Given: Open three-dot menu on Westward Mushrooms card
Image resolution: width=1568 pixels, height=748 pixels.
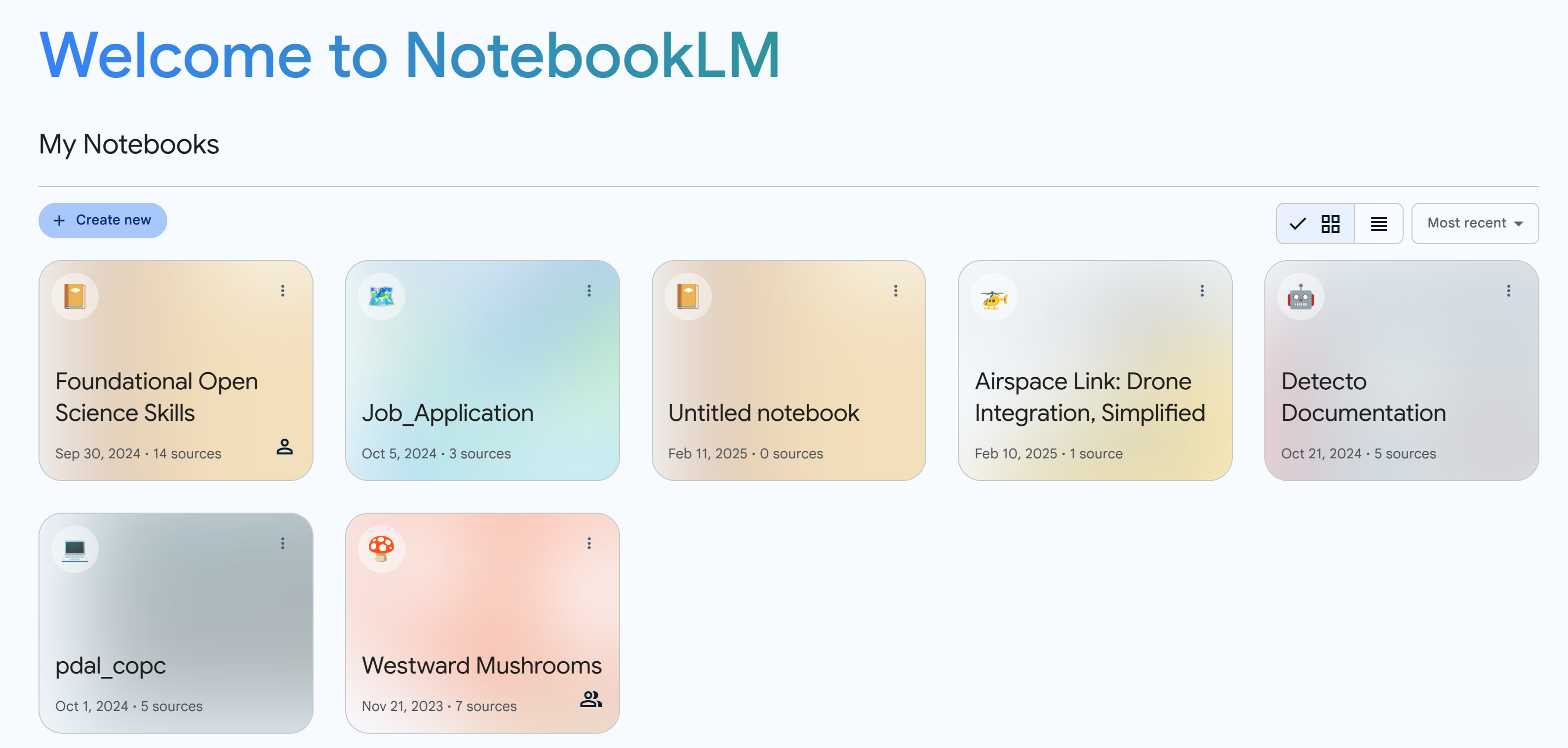Looking at the screenshot, I should (588, 543).
